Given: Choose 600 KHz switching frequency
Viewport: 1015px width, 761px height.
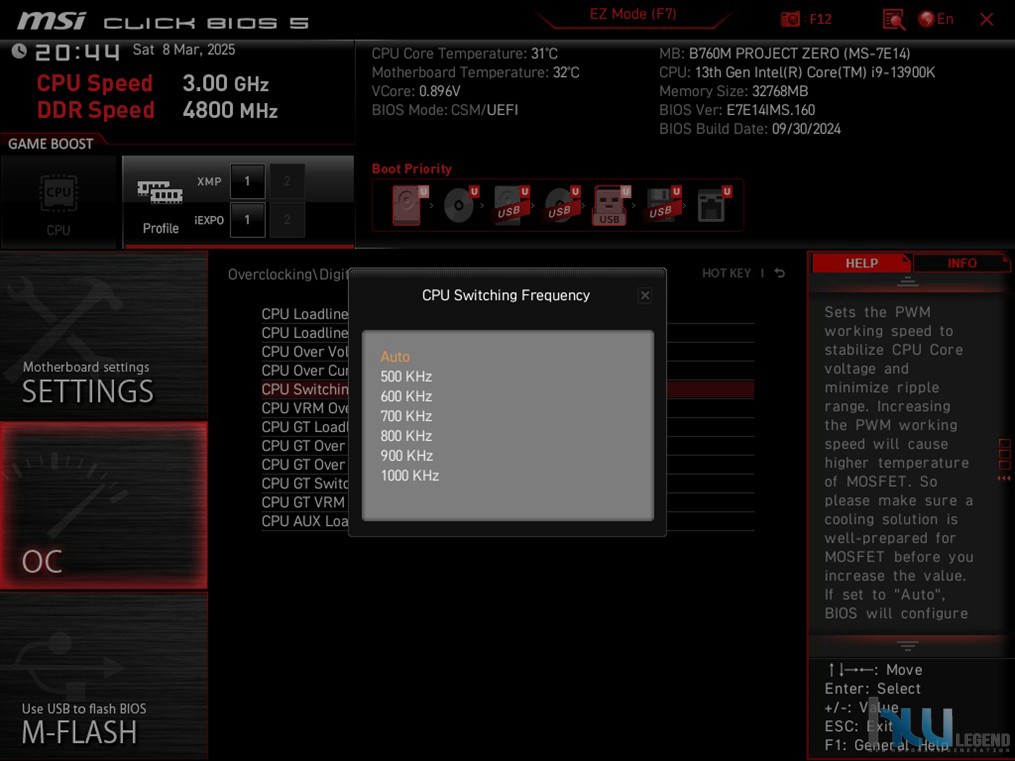Looking at the screenshot, I should (406, 397).
